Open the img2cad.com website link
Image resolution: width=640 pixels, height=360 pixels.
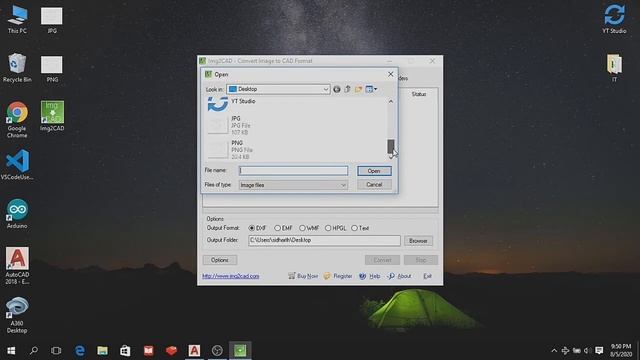tap(231, 276)
